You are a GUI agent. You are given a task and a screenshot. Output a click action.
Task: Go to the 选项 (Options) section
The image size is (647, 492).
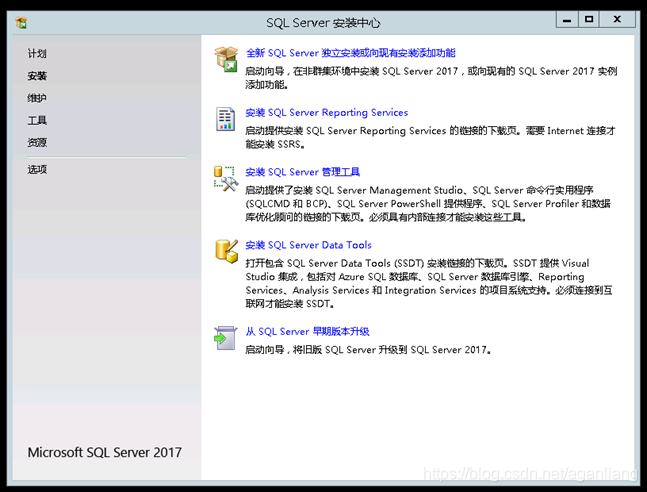(37, 169)
